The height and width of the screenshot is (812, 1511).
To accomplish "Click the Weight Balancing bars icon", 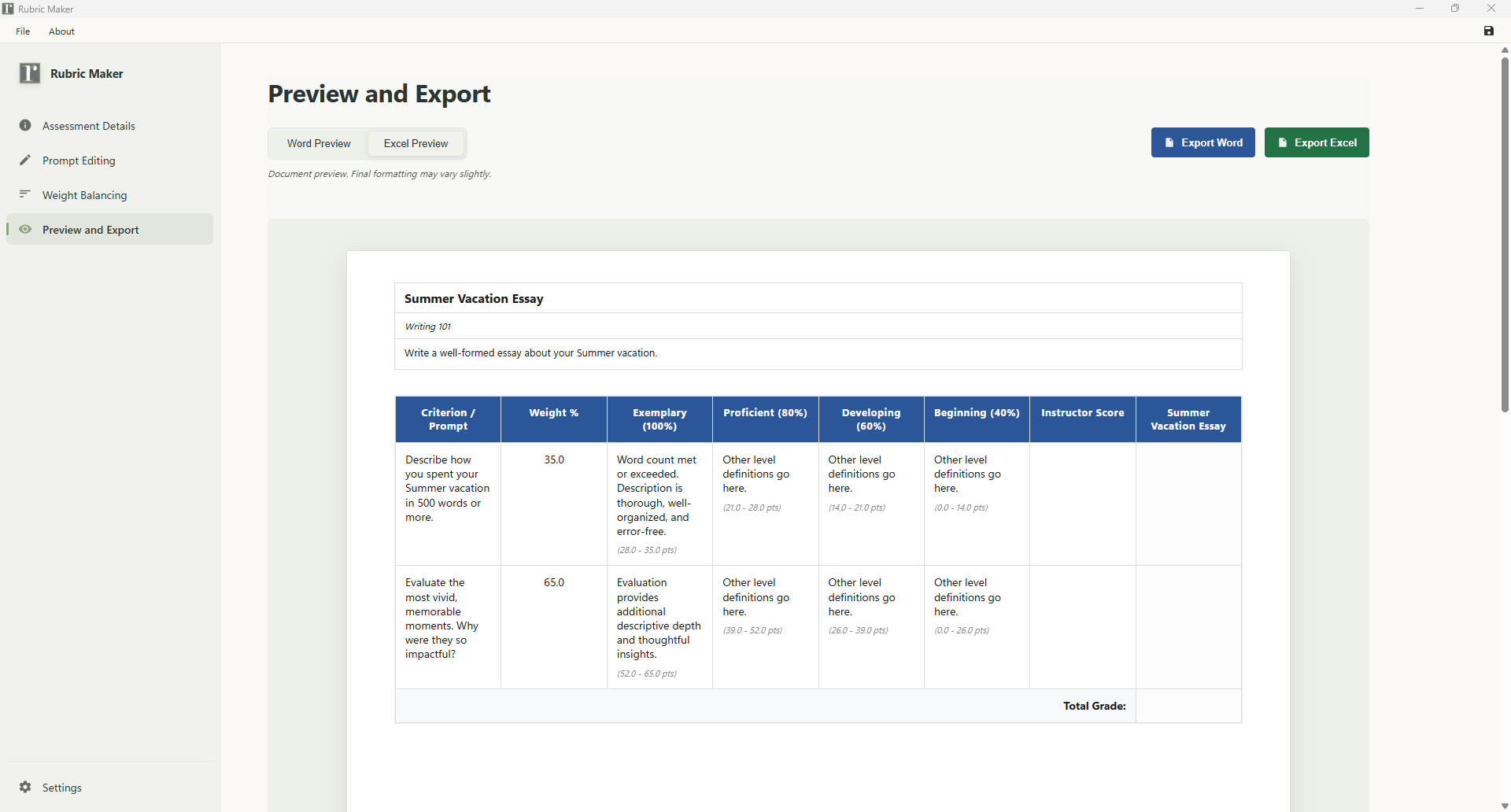I will tap(25, 194).
